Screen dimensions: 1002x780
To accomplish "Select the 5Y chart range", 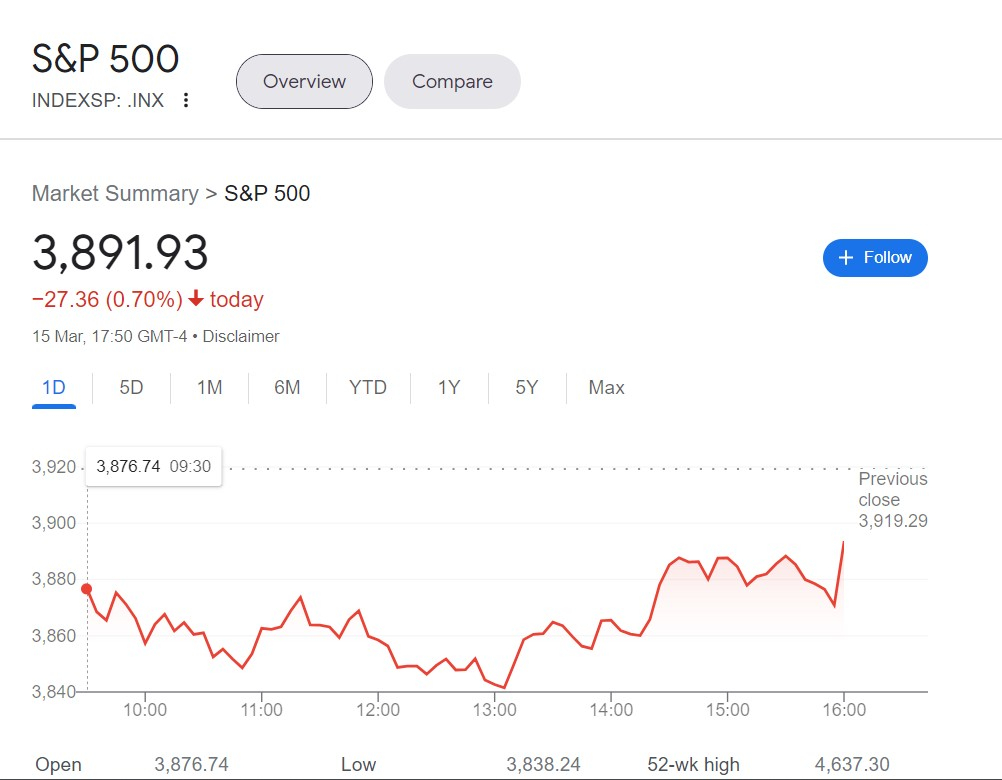I will [527, 388].
